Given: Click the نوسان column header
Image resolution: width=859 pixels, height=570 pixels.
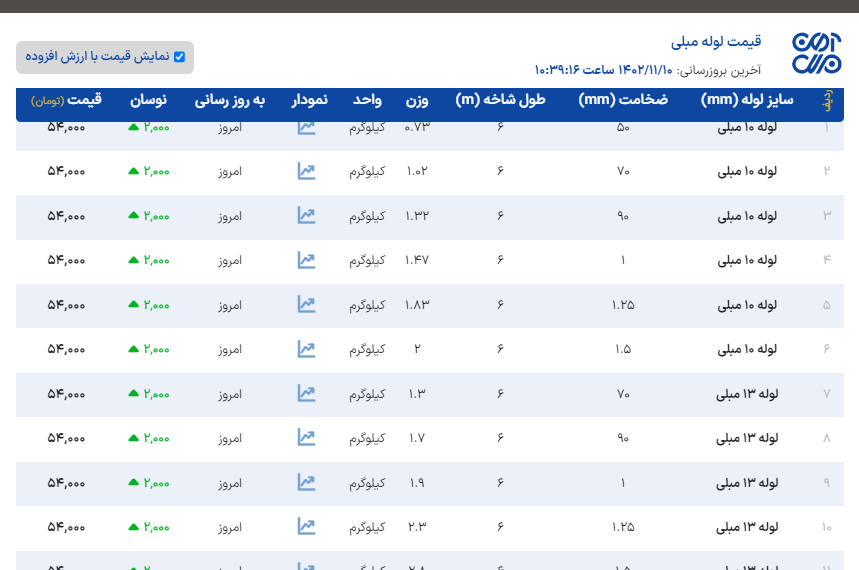Looking at the screenshot, I should pyautogui.click(x=148, y=101).
